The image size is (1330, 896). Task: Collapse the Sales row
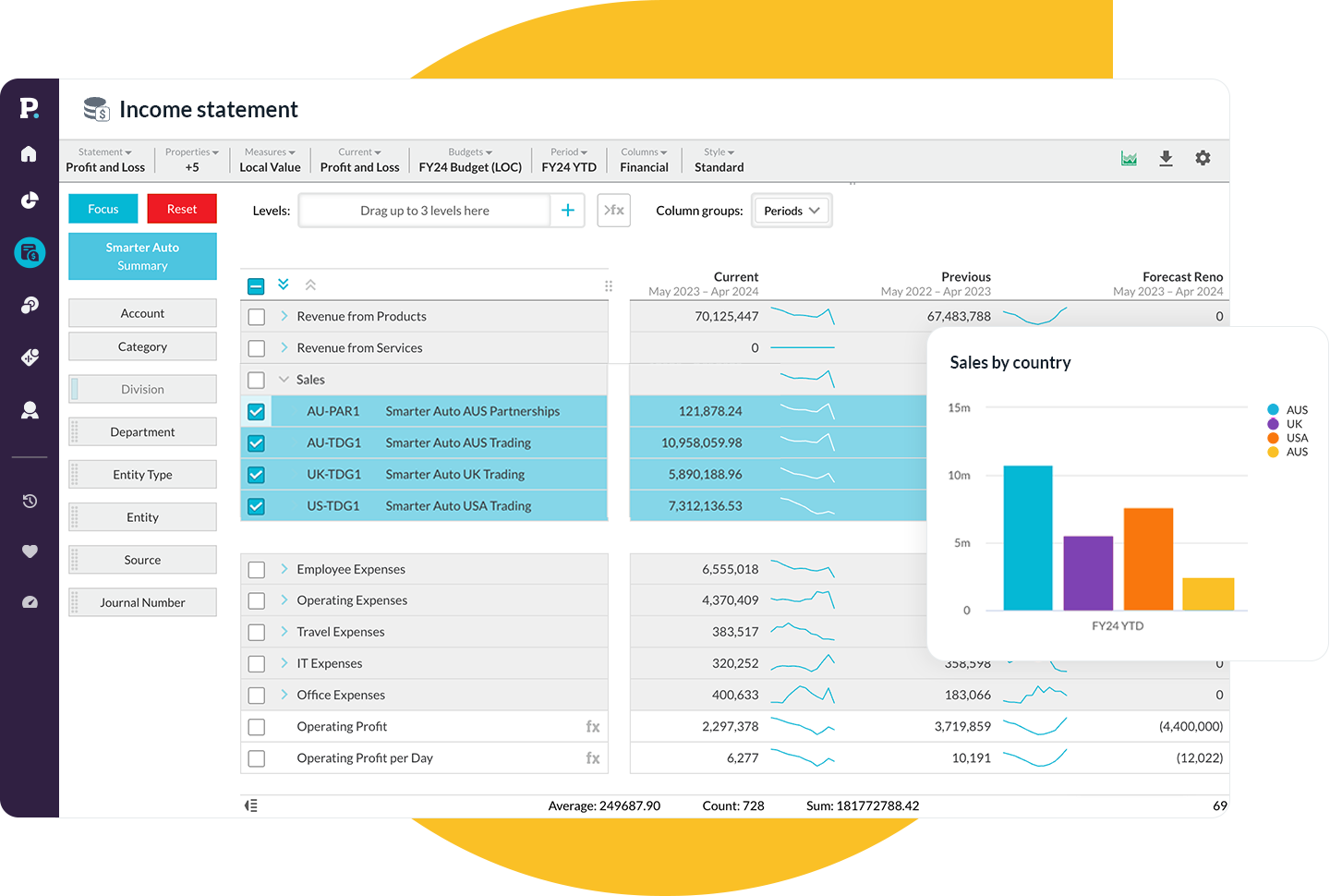[x=284, y=380]
